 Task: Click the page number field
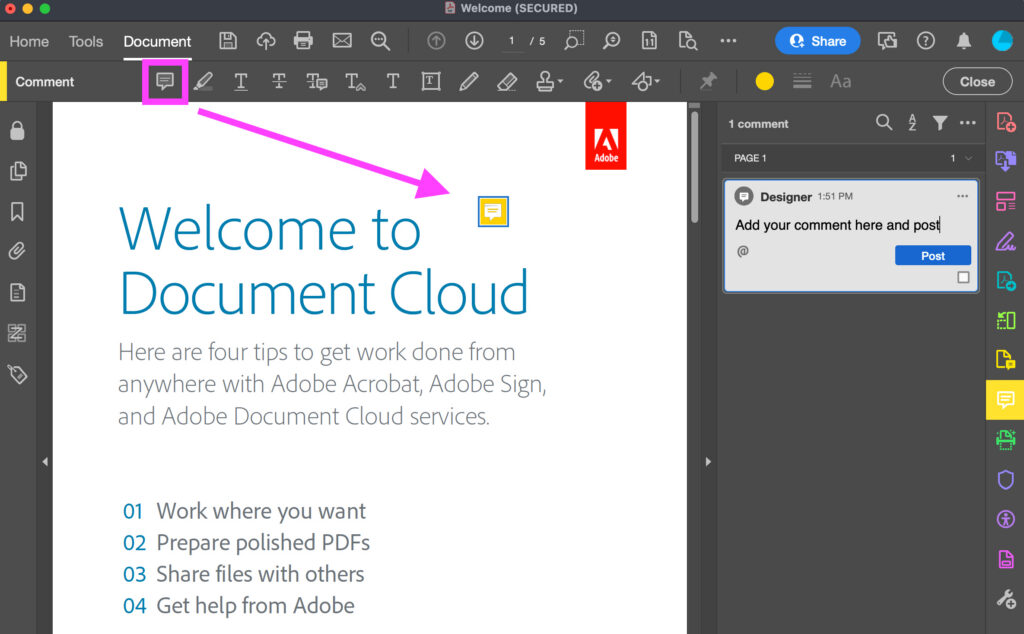(x=512, y=41)
